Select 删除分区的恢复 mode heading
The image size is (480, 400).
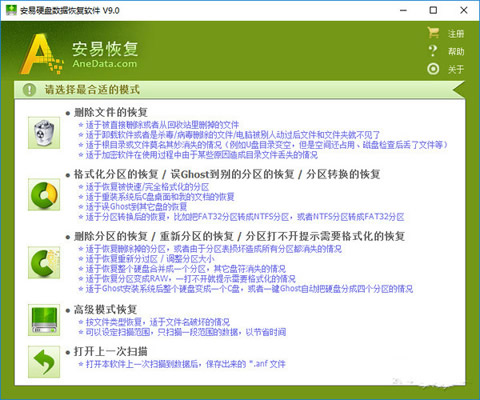[x=111, y=236]
